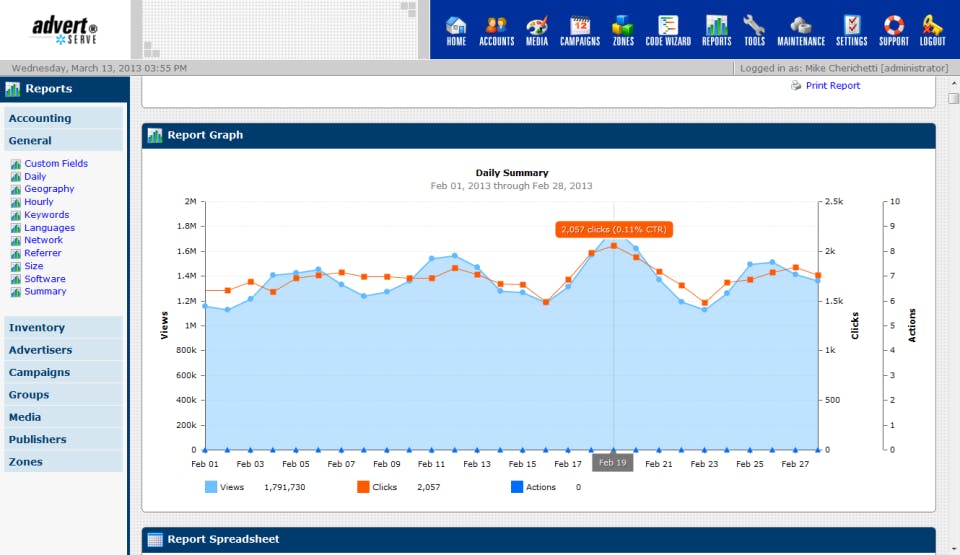This screenshot has width=960, height=555.
Task: Open the Keywords report link
Action: 47,214
